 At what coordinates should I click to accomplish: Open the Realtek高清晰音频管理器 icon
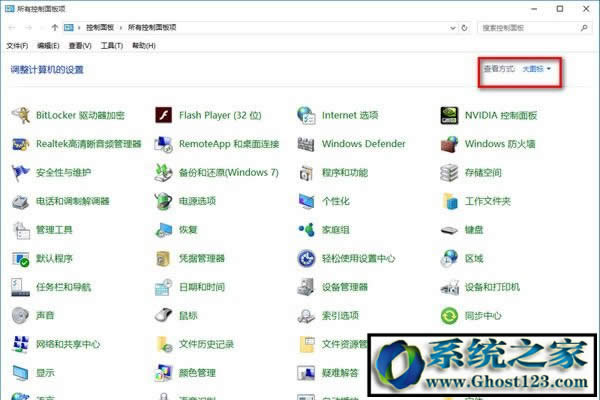[x=20, y=144]
